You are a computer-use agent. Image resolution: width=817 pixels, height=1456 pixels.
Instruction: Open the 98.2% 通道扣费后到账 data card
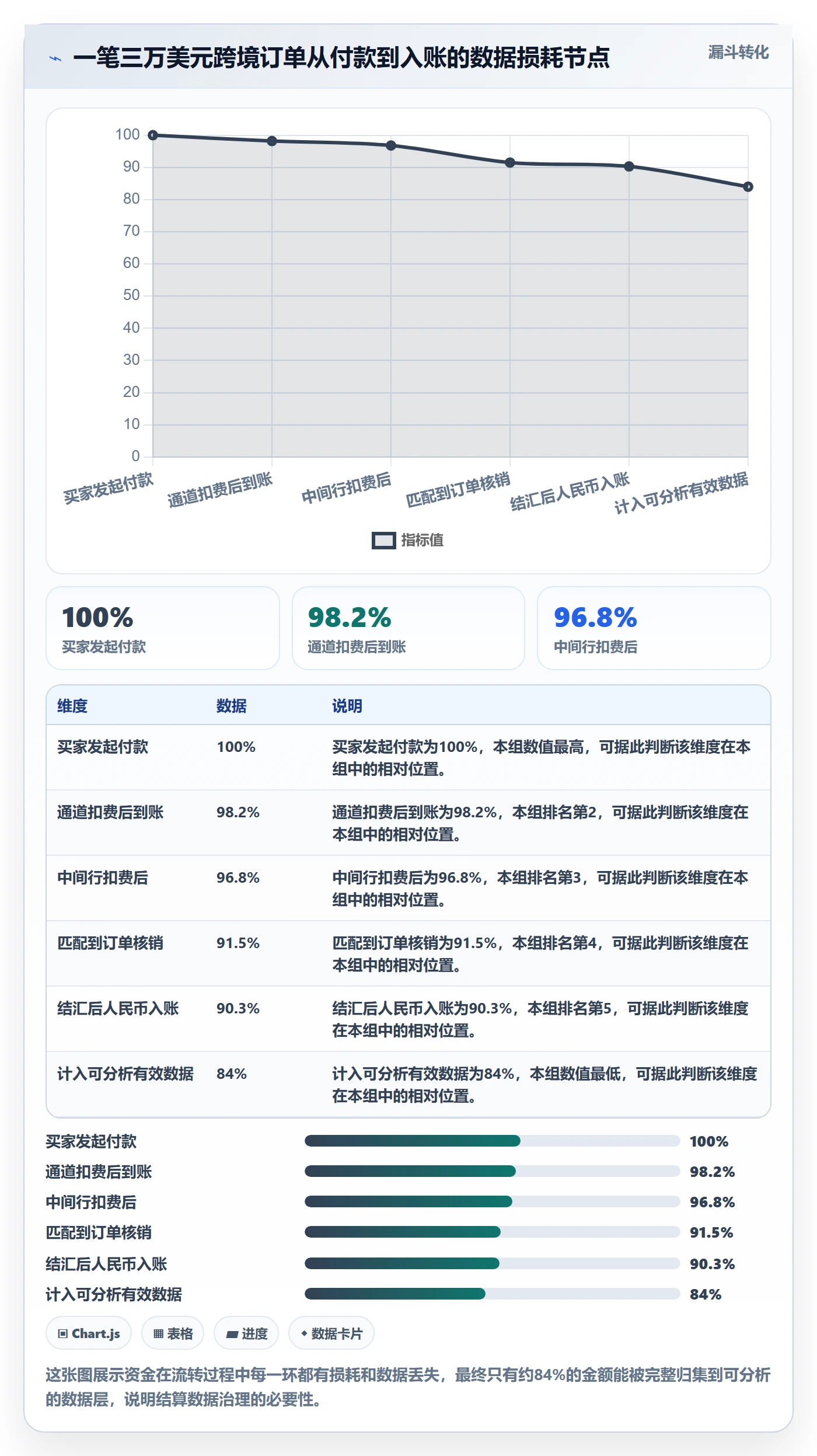pos(408,628)
